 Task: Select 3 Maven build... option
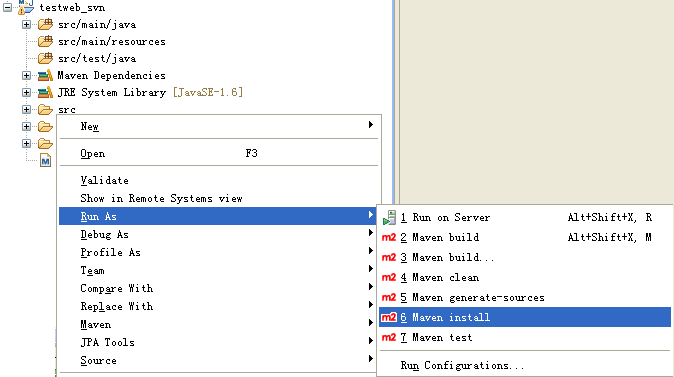coord(525,257)
